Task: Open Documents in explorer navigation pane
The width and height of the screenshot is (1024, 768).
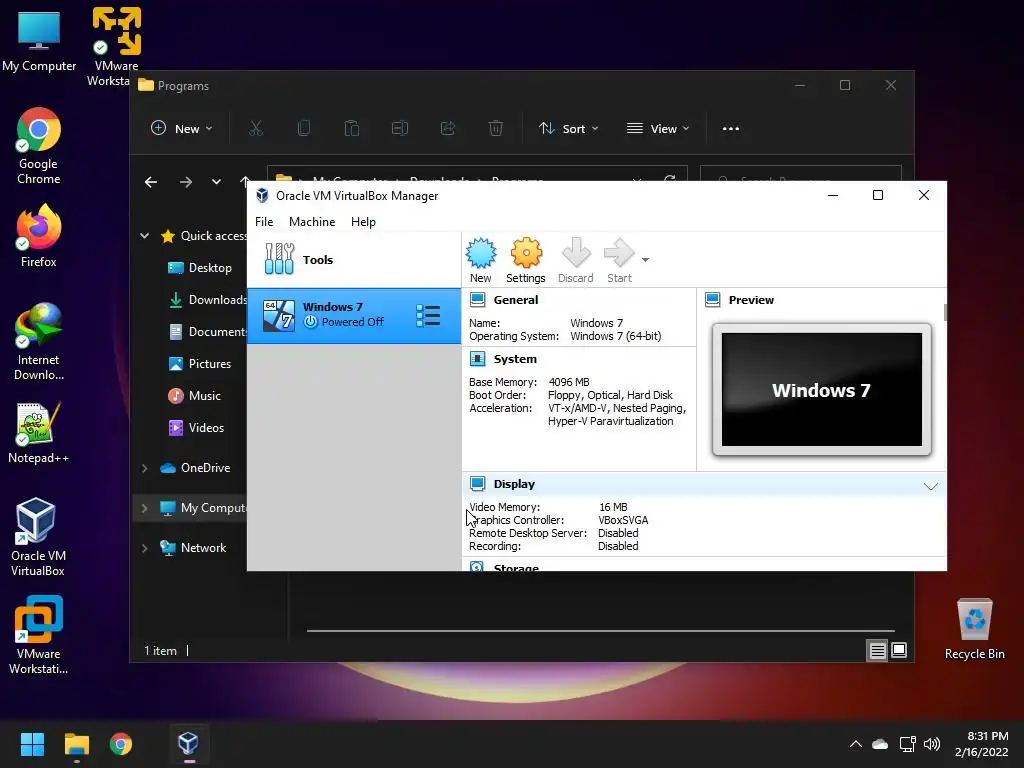Action: pyautogui.click(x=208, y=332)
